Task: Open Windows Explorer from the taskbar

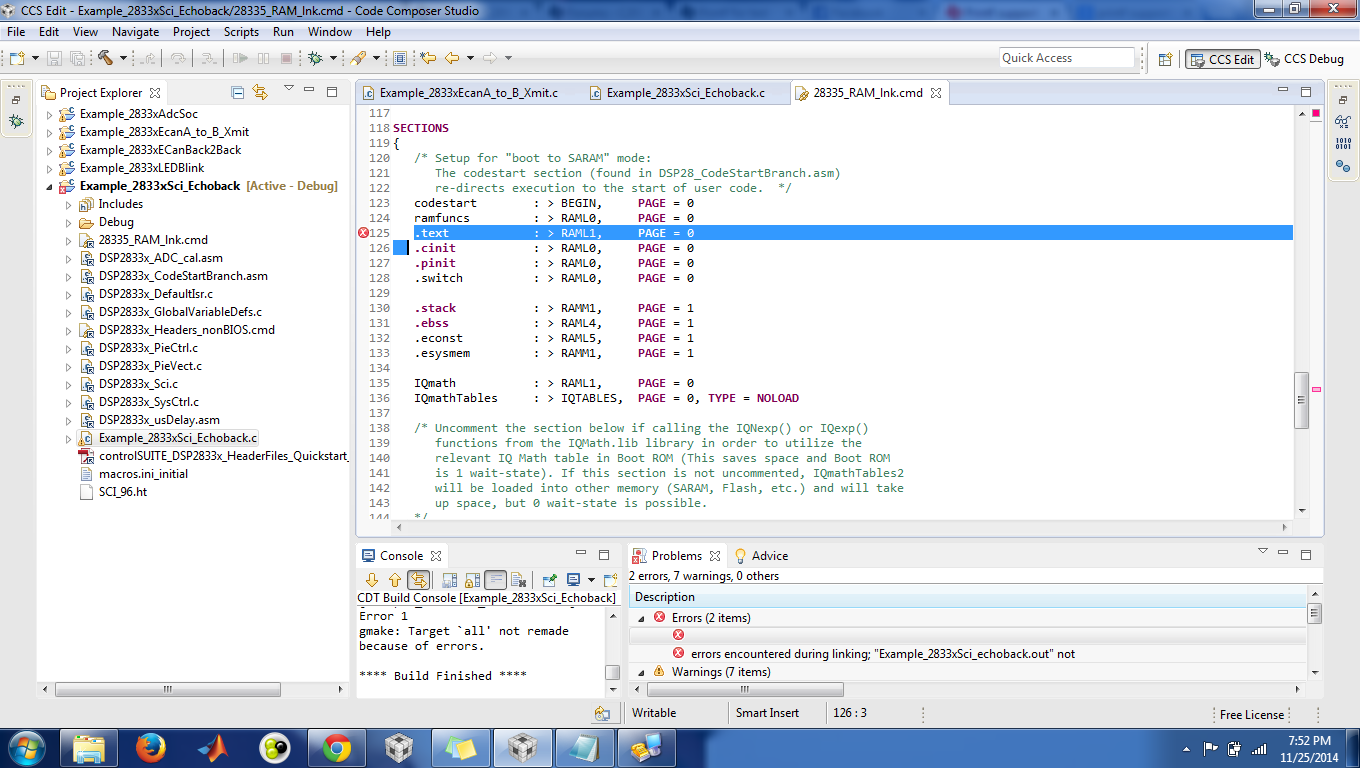Action: point(89,747)
